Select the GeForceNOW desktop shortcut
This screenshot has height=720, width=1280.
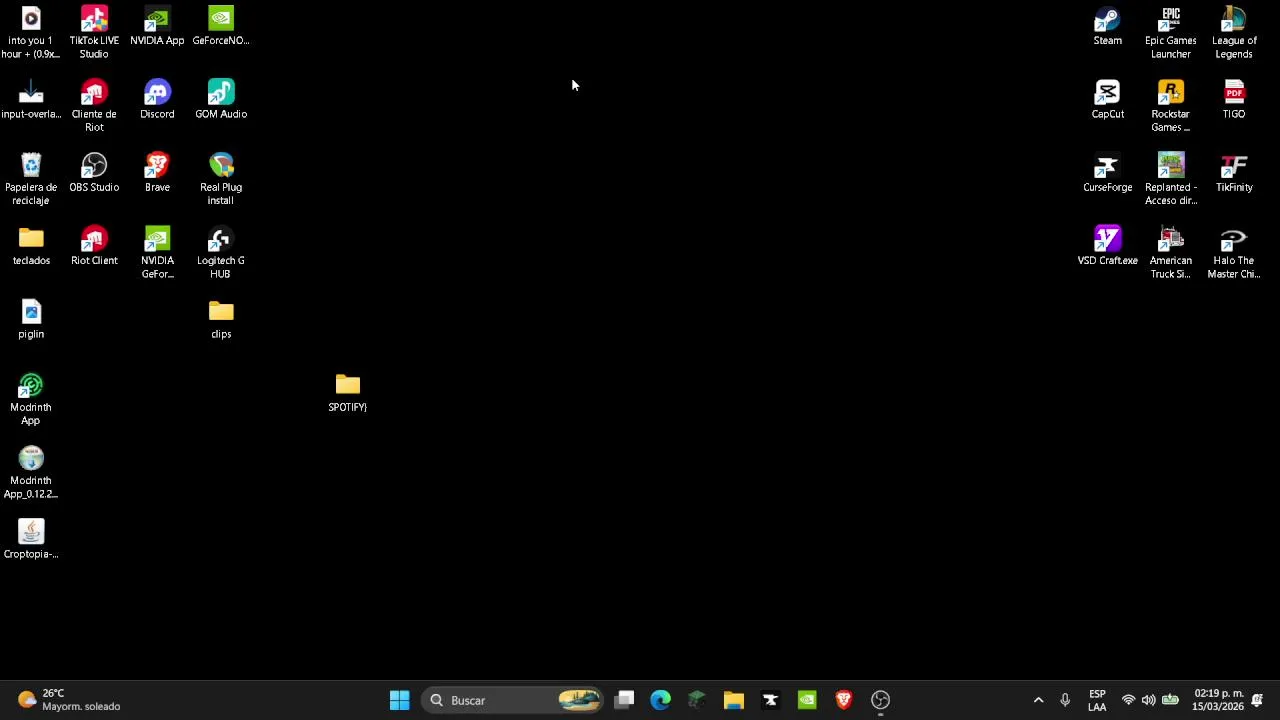pyautogui.click(x=221, y=26)
